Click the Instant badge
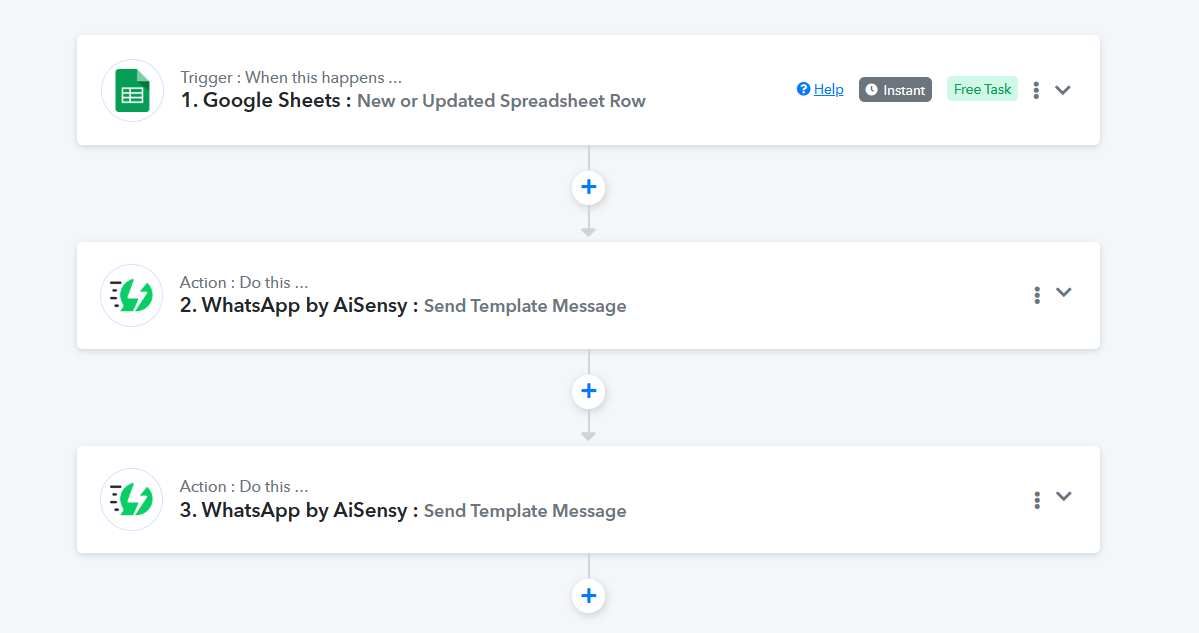Screen dimensions: 1199x633 (x=895, y=89)
